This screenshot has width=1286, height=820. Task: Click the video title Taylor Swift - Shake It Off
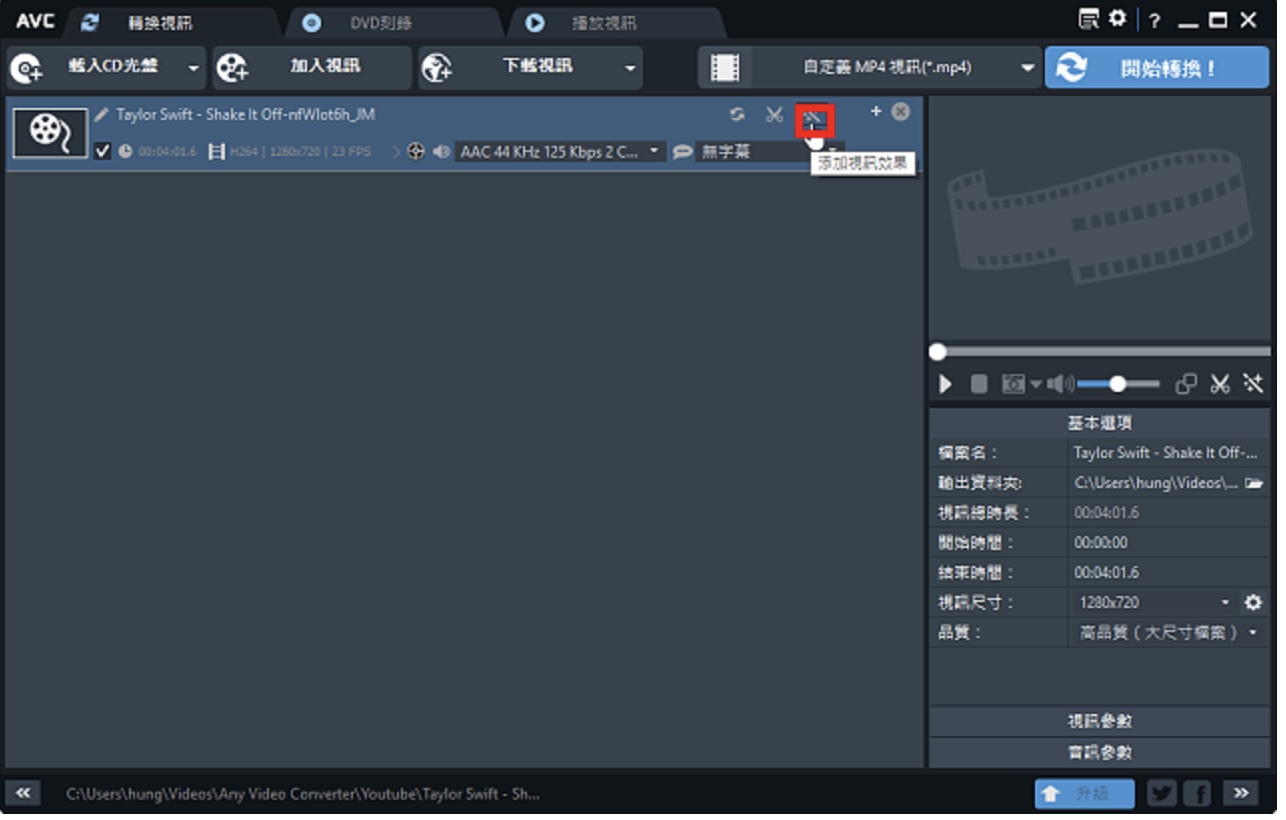[245, 115]
